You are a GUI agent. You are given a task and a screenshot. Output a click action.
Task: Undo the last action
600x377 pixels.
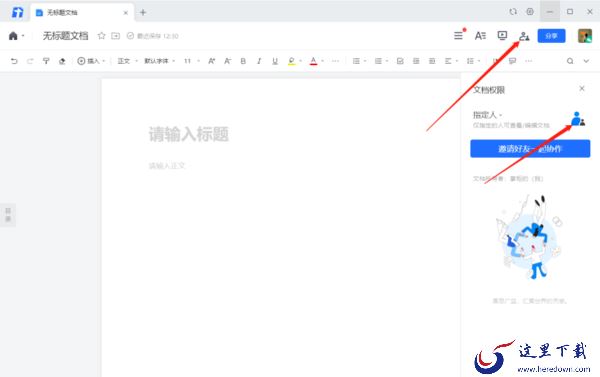14,61
